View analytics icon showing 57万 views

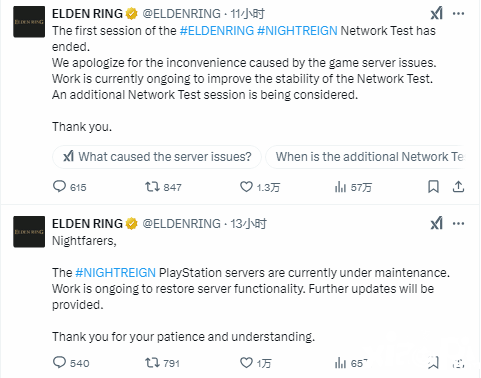340,187
